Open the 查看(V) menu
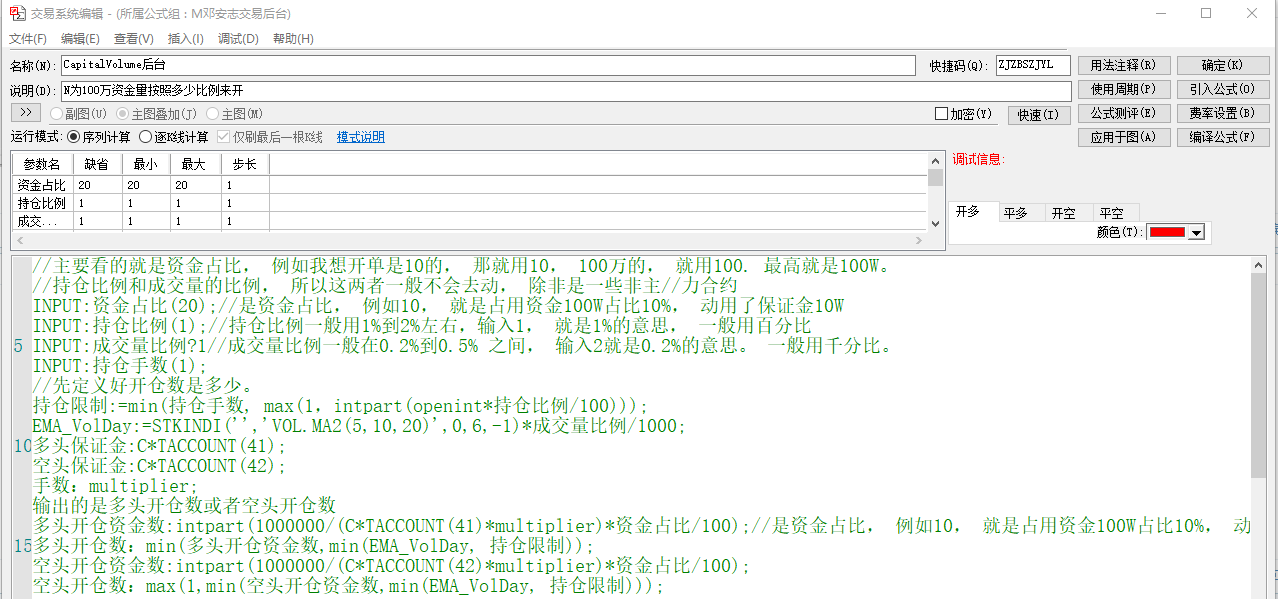1278x599 pixels. click(x=133, y=39)
